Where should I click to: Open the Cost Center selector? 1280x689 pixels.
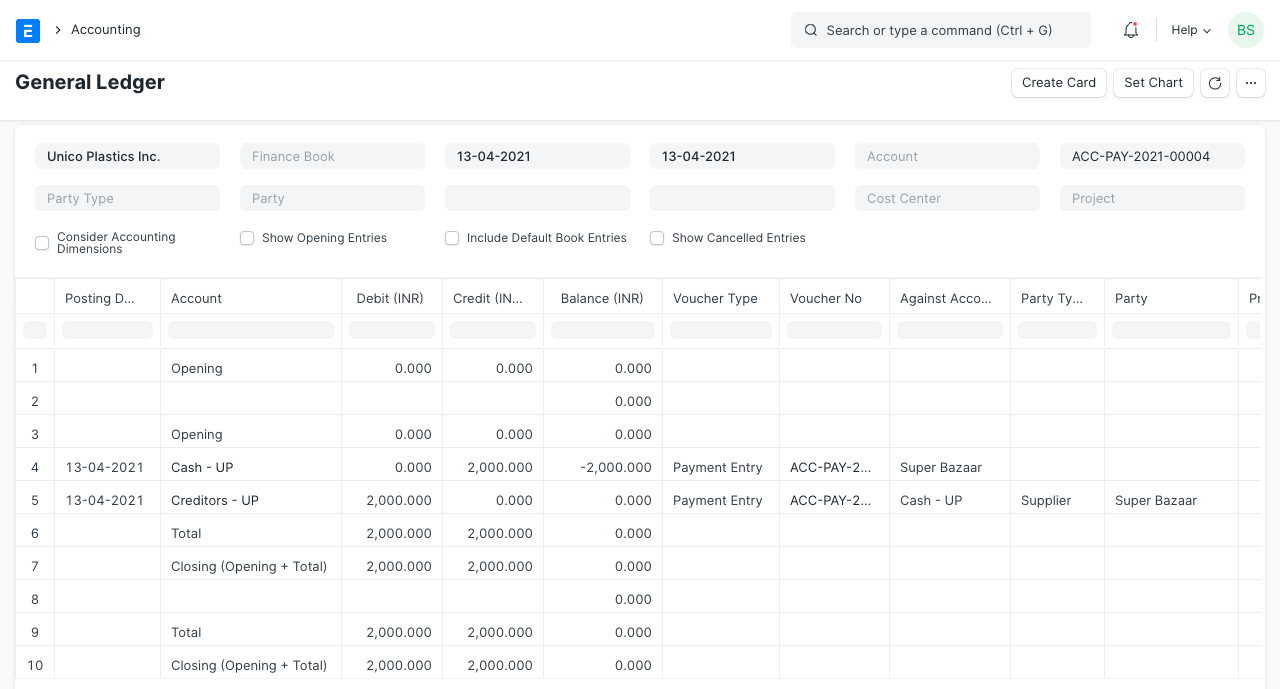(946, 198)
